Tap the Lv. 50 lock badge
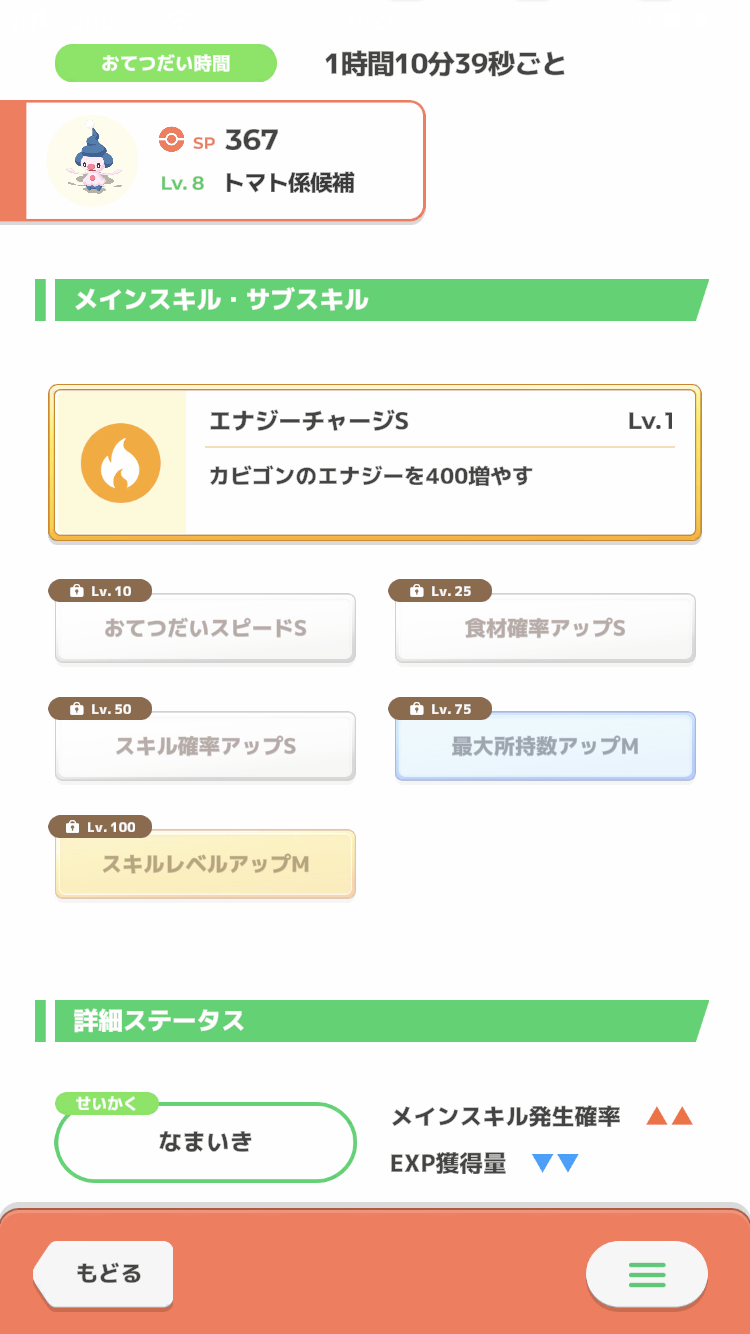The width and height of the screenshot is (750, 1334). coord(100,709)
